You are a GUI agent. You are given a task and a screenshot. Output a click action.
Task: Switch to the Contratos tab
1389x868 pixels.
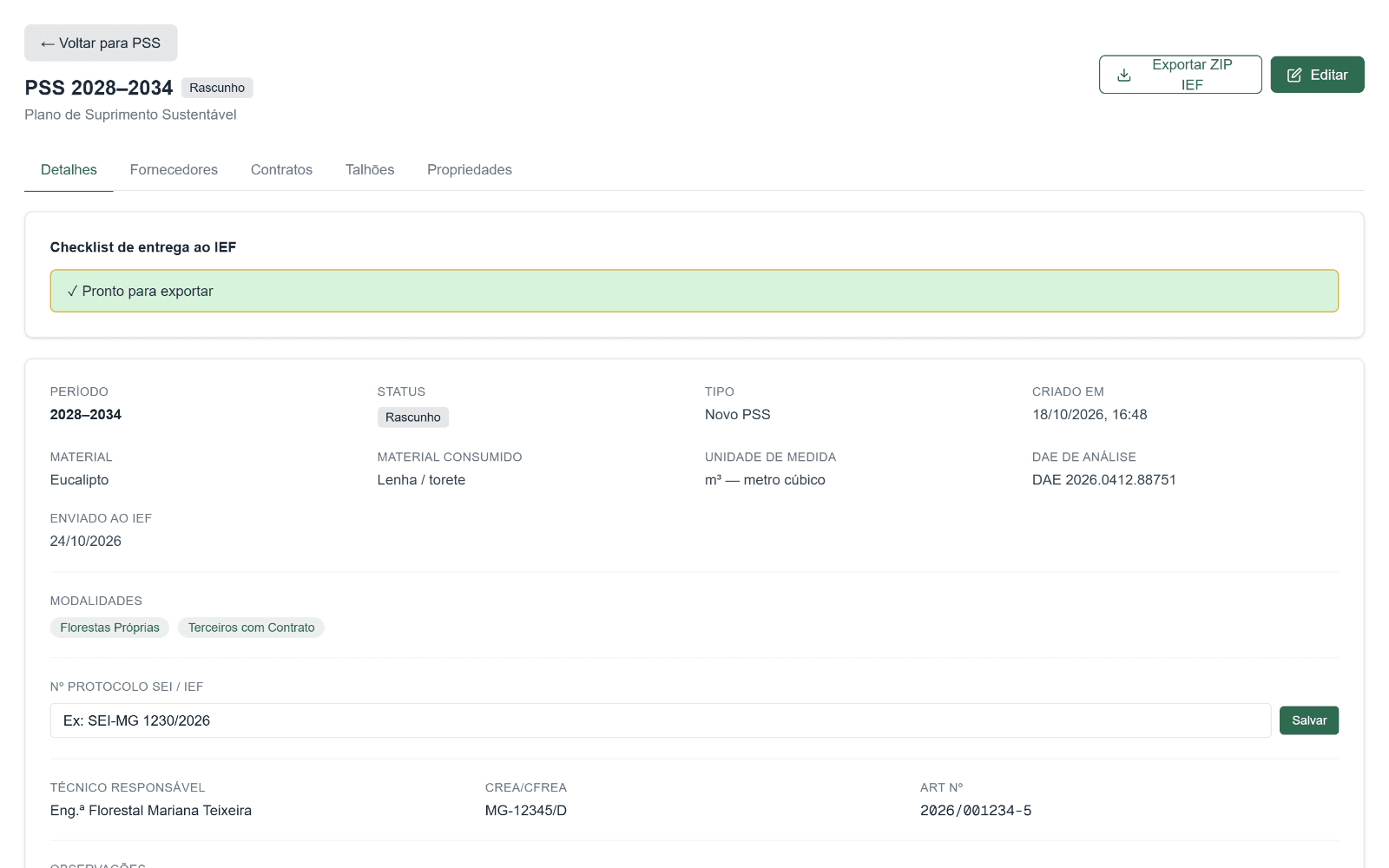tap(281, 169)
